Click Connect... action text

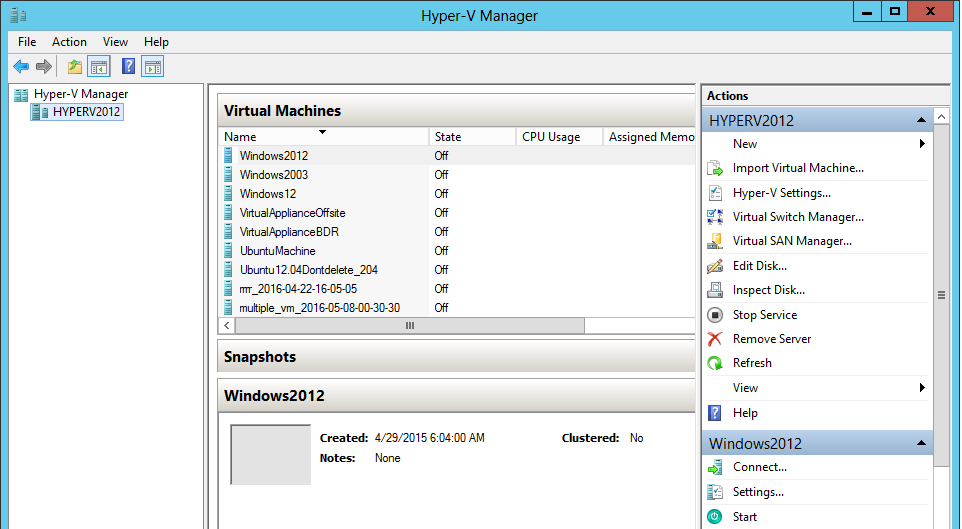click(x=760, y=467)
